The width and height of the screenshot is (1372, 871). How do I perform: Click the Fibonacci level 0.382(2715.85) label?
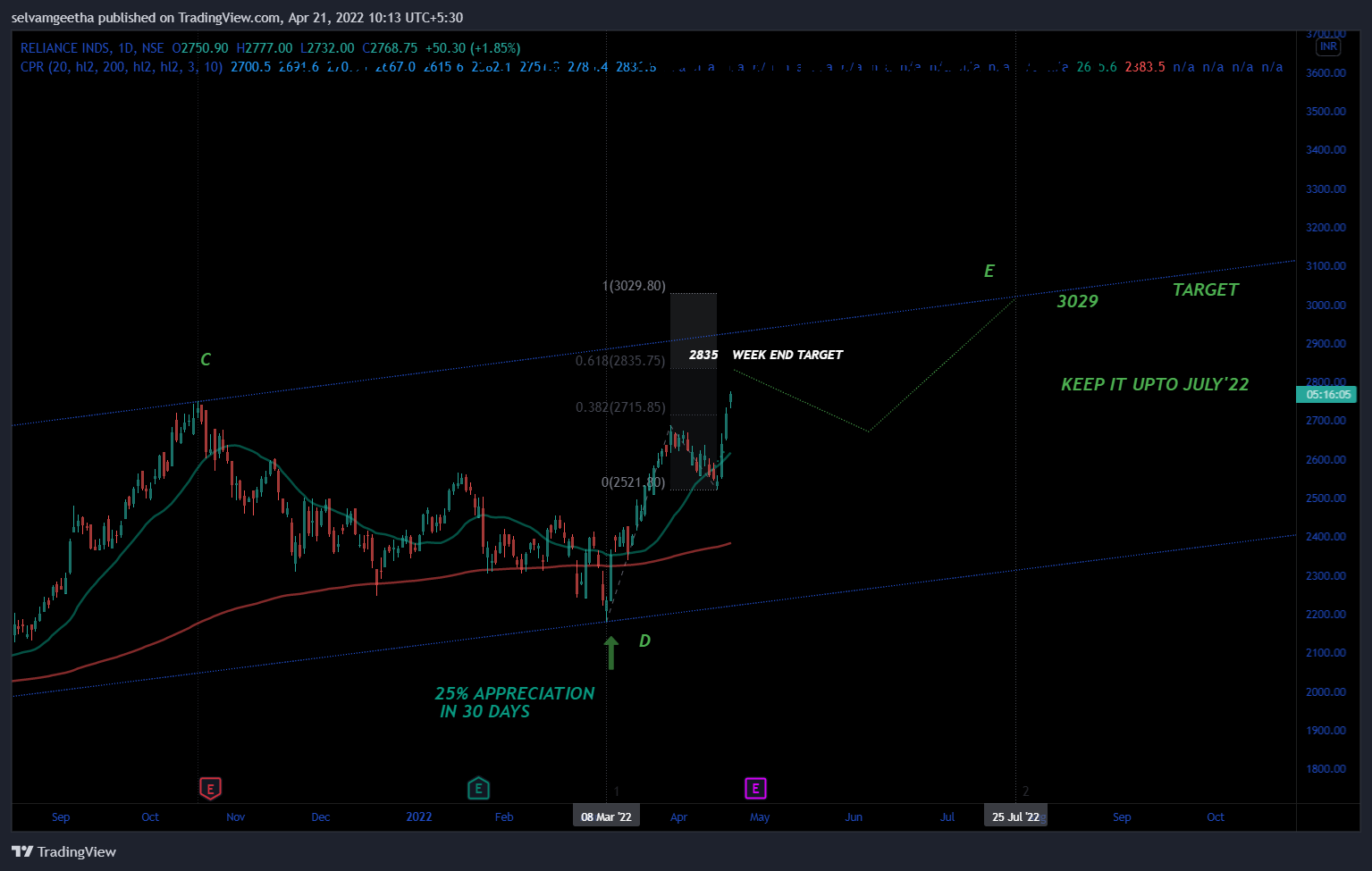click(x=620, y=407)
